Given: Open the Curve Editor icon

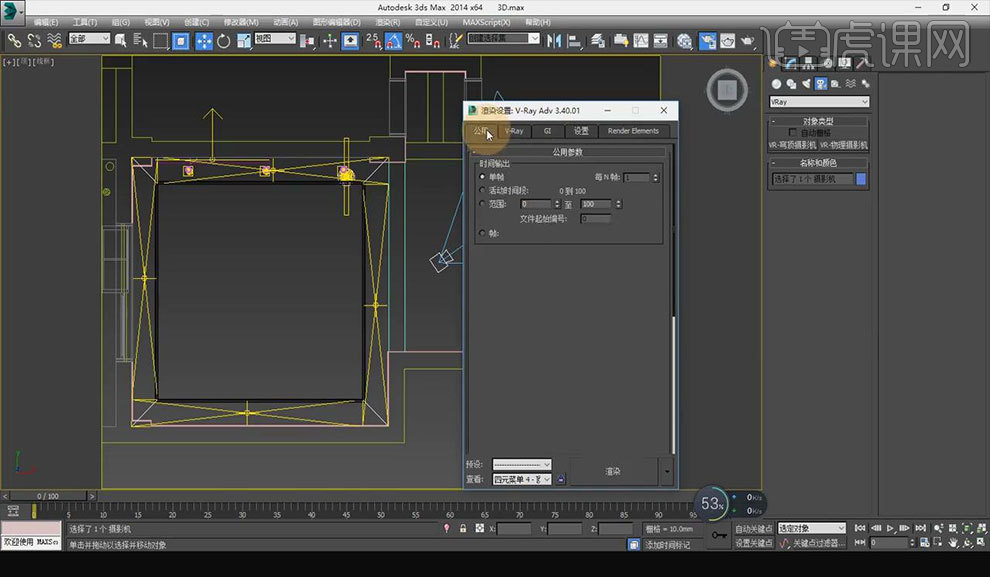Looking at the screenshot, I should (641, 41).
